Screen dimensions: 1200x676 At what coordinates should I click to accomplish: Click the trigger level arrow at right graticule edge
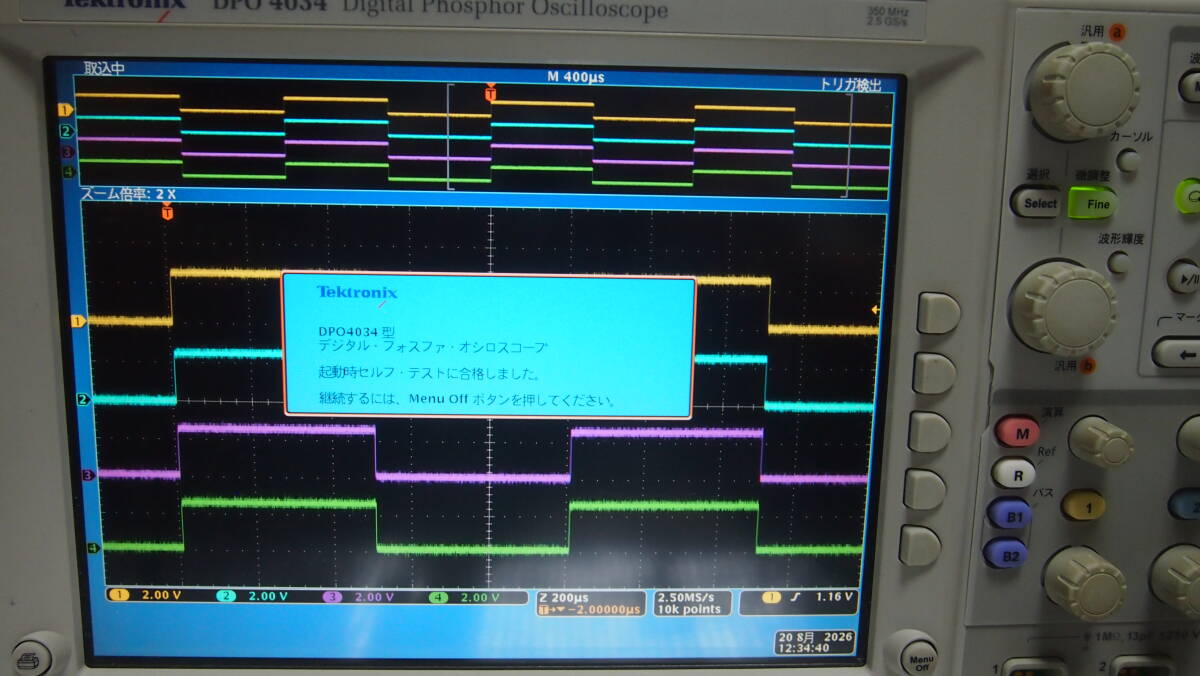pyautogui.click(x=877, y=310)
